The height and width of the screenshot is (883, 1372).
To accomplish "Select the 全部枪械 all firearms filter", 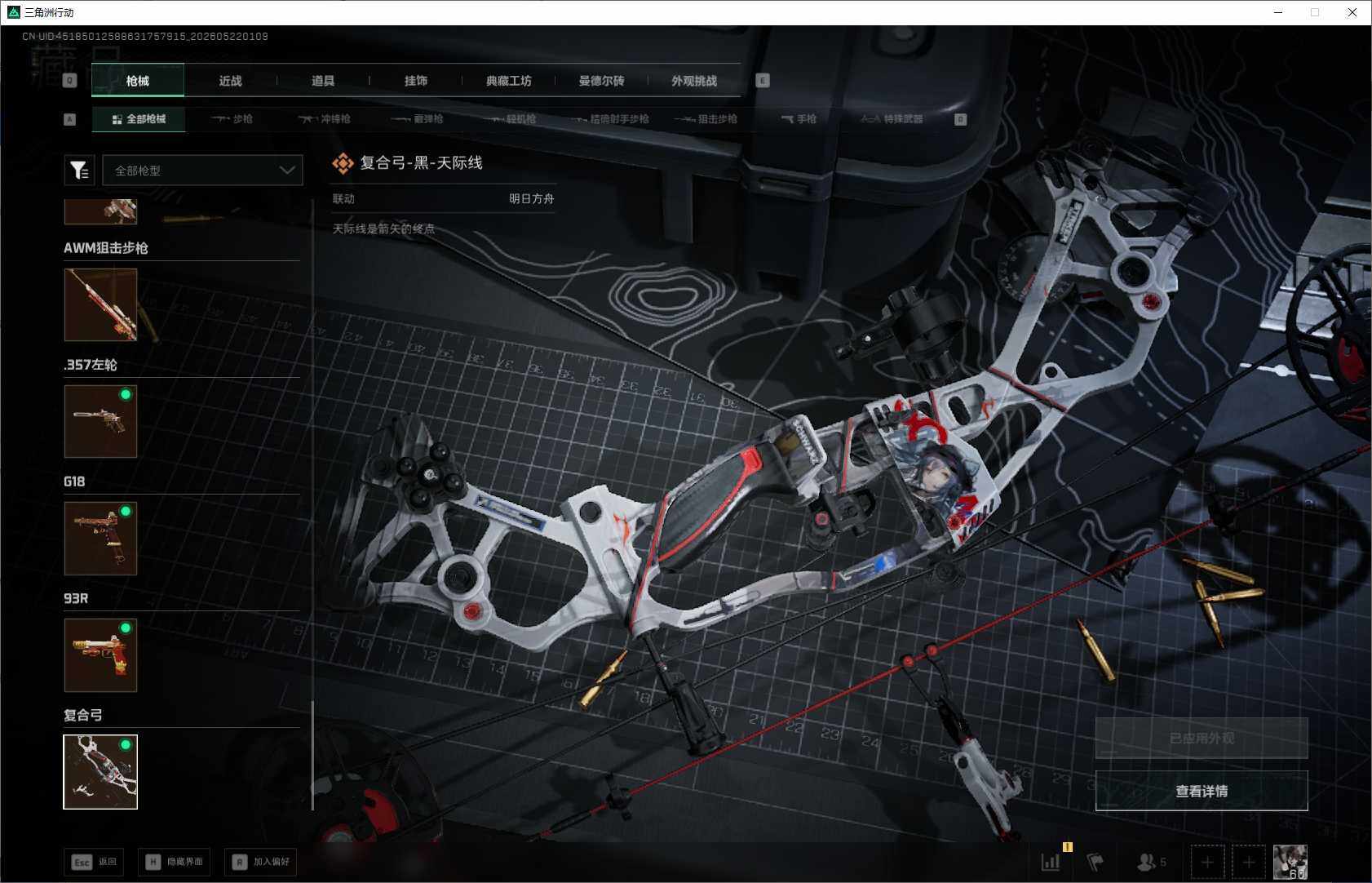I will point(139,119).
